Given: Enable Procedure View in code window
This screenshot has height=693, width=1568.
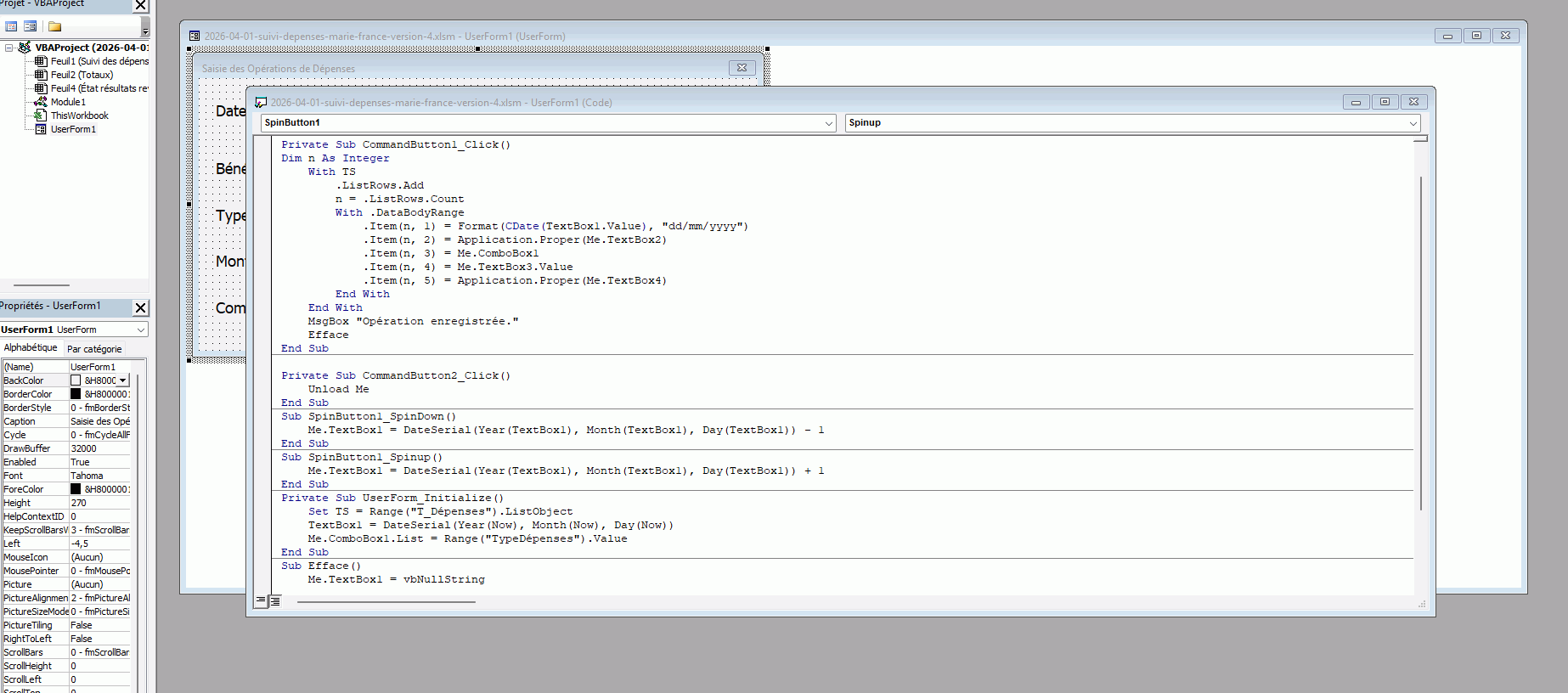Looking at the screenshot, I should pyautogui.click(x=261, y=600).
